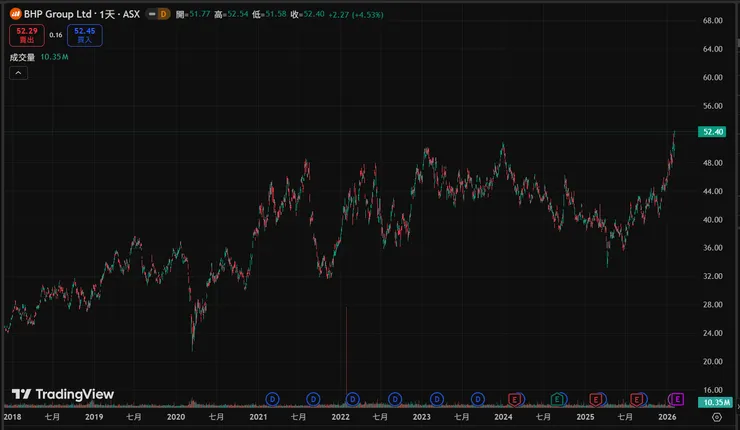Click the 52.40 current price label on axis

pos(713,132)
